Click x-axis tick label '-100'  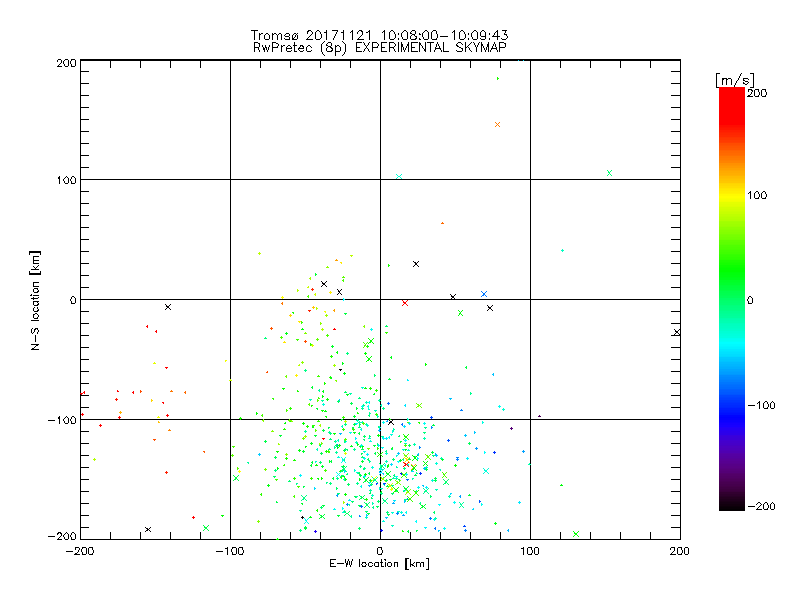[x=230, y=551]
